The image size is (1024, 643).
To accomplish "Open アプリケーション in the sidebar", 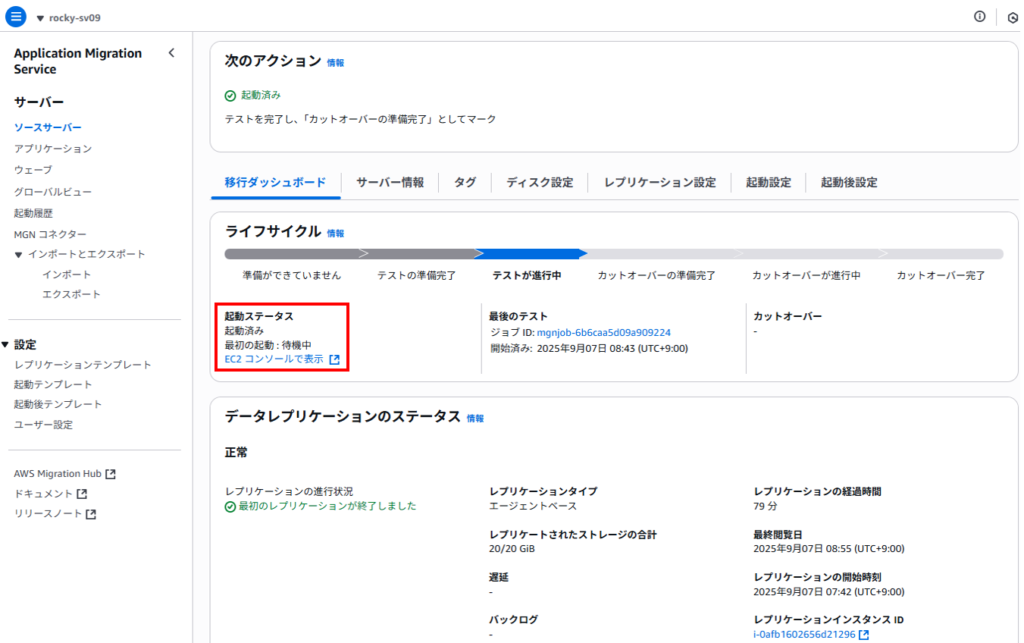I will point(53,149).
